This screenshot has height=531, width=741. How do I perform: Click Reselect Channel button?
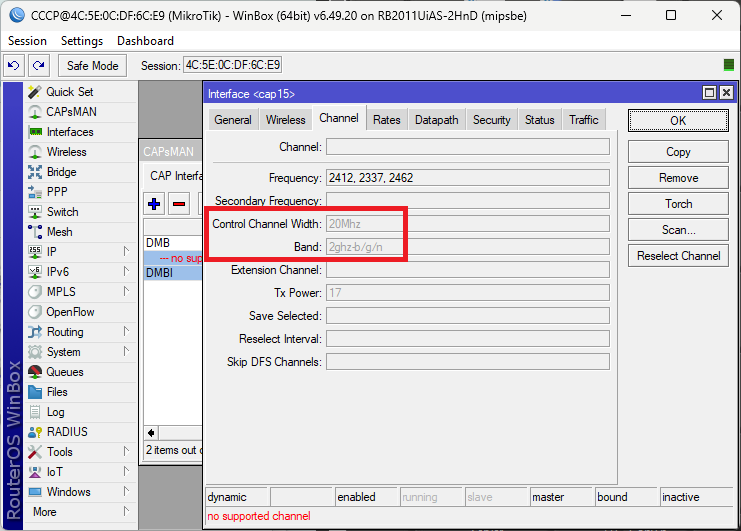point(678,256)
